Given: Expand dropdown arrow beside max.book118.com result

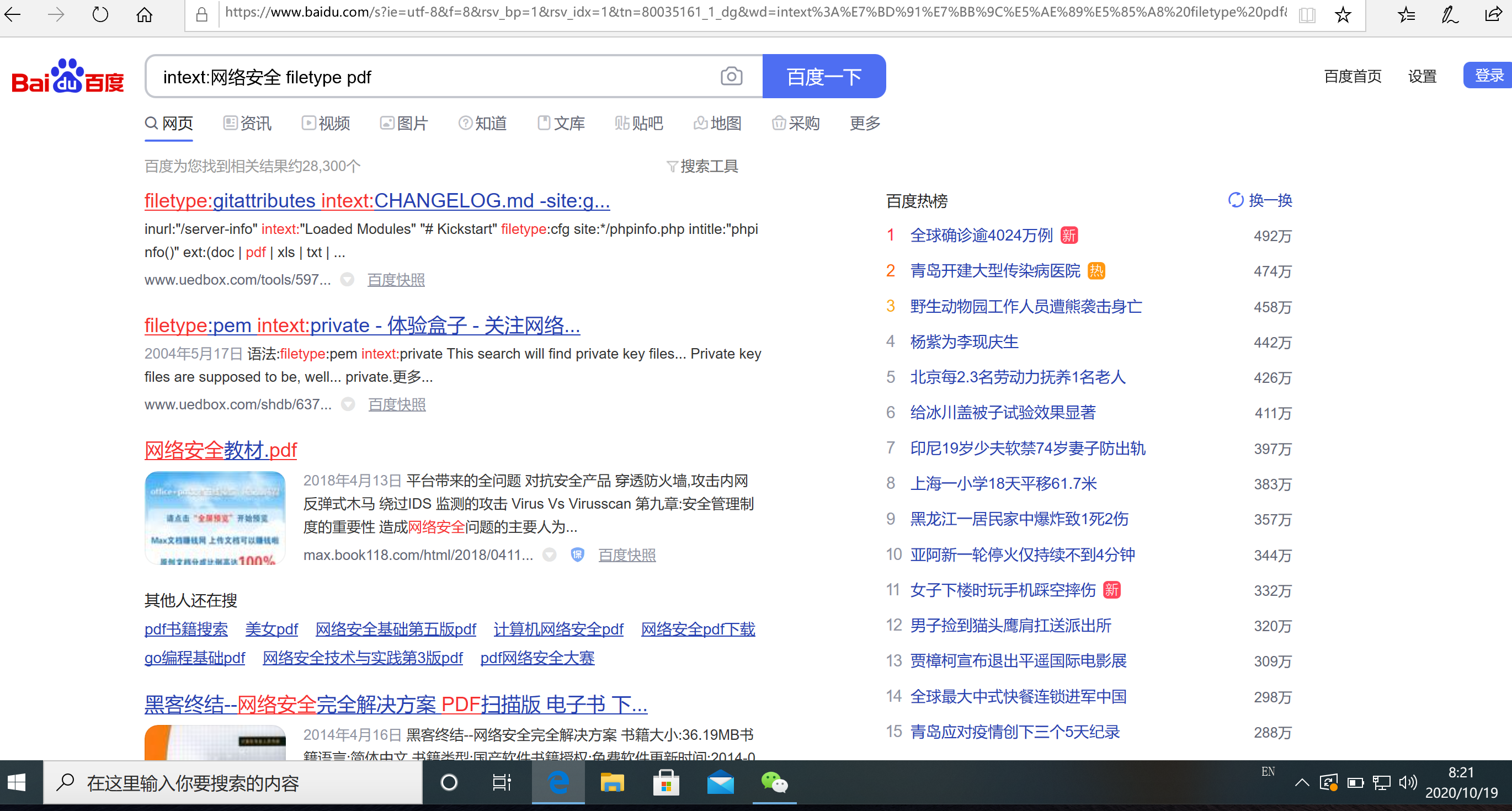Looking at the screenshot, I should [550, 554].
